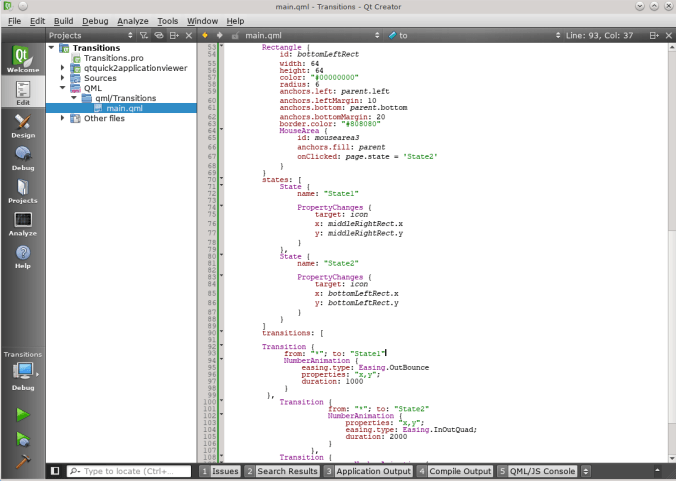Open the Analyze menu
The width and height of the screenshot is (676, 481).
click(x=132, y=20)
